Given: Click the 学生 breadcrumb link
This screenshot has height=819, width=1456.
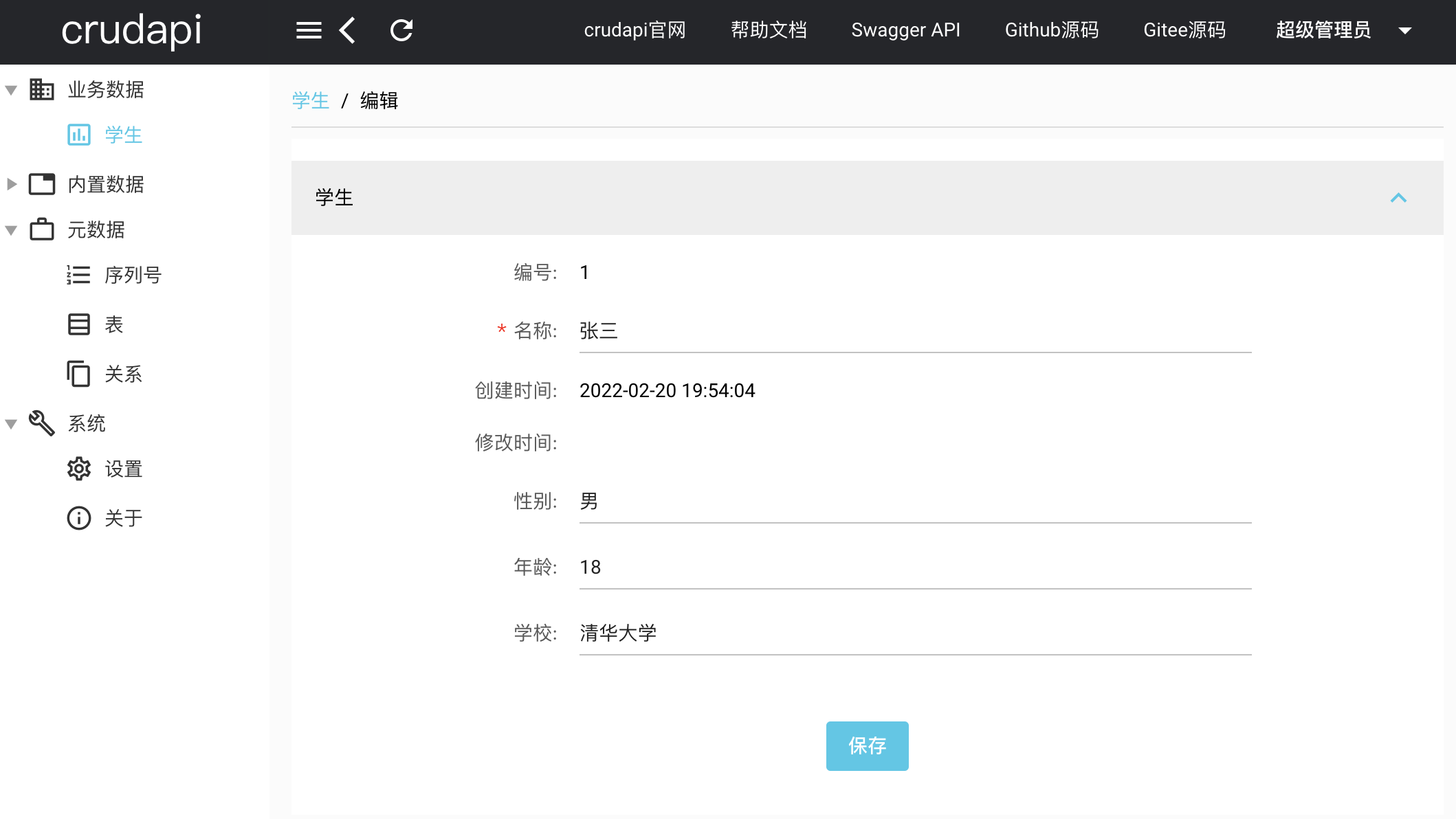Looking at the screenshot, I should coord(310,101).
